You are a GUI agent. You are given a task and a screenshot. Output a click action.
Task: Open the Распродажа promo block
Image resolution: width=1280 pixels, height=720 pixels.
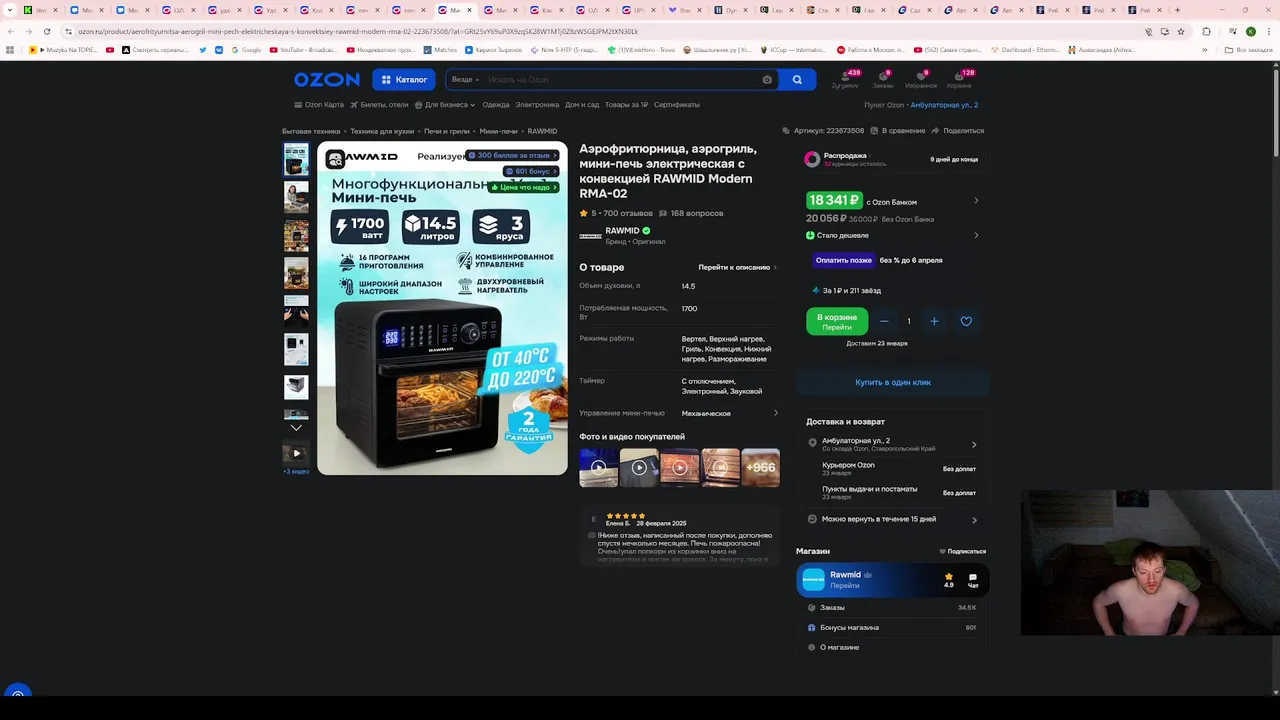click(x=892, y=159)
